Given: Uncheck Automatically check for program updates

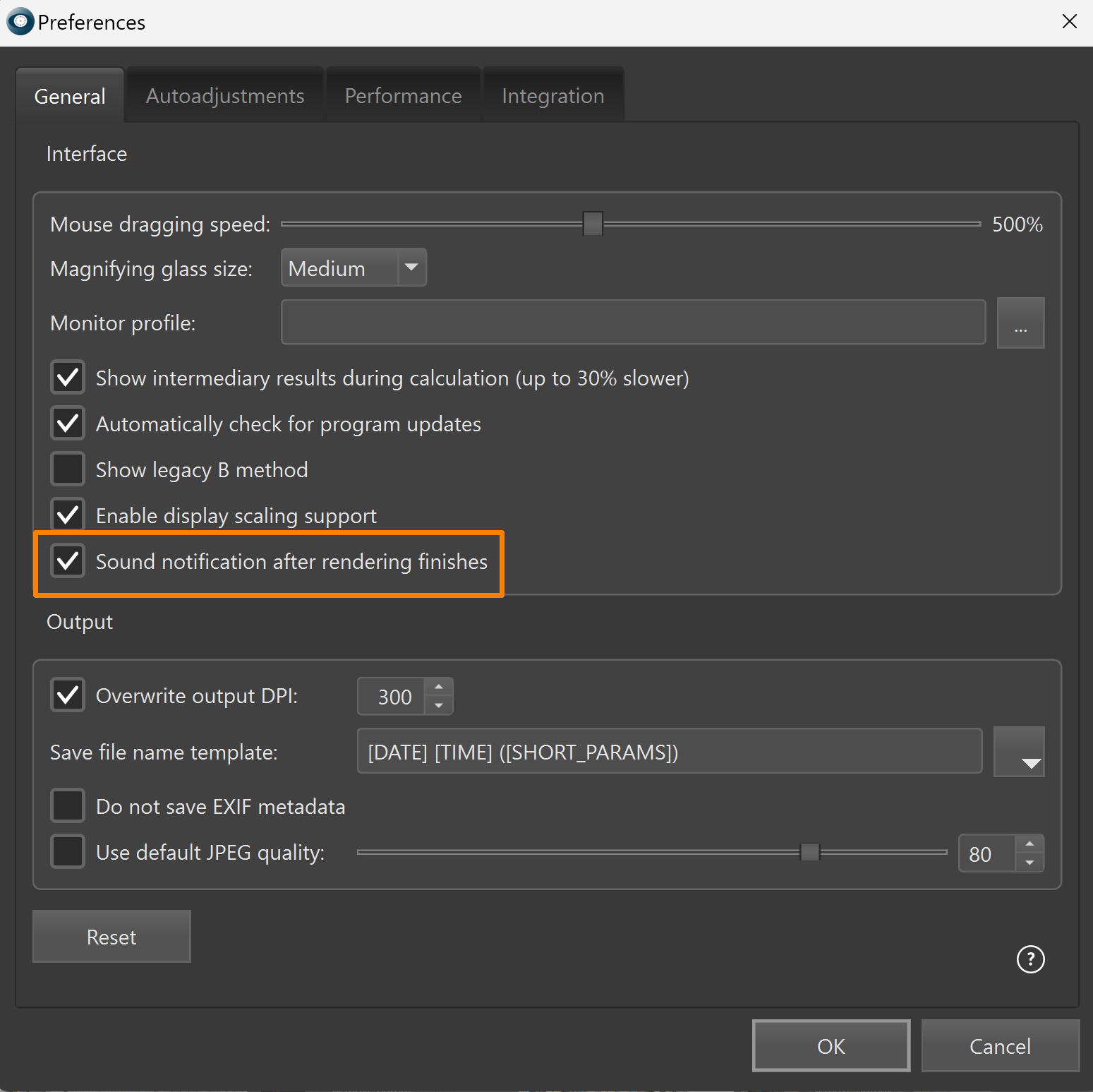Looking at the screenshot, I should (68, 424).
